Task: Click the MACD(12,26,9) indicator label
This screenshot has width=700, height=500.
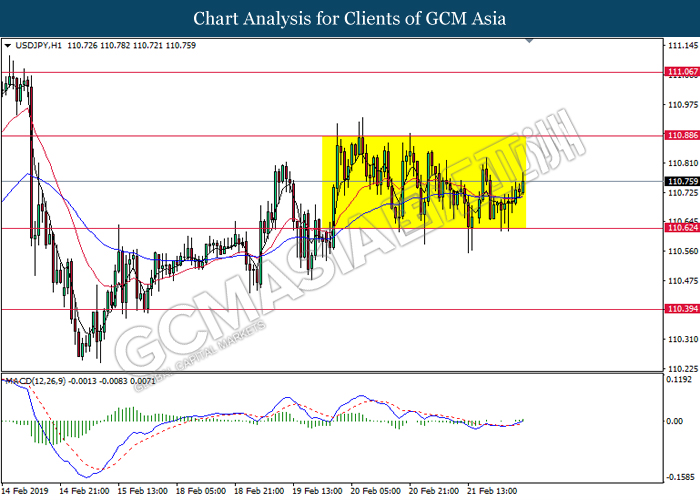Action: (x=35, y=381)
